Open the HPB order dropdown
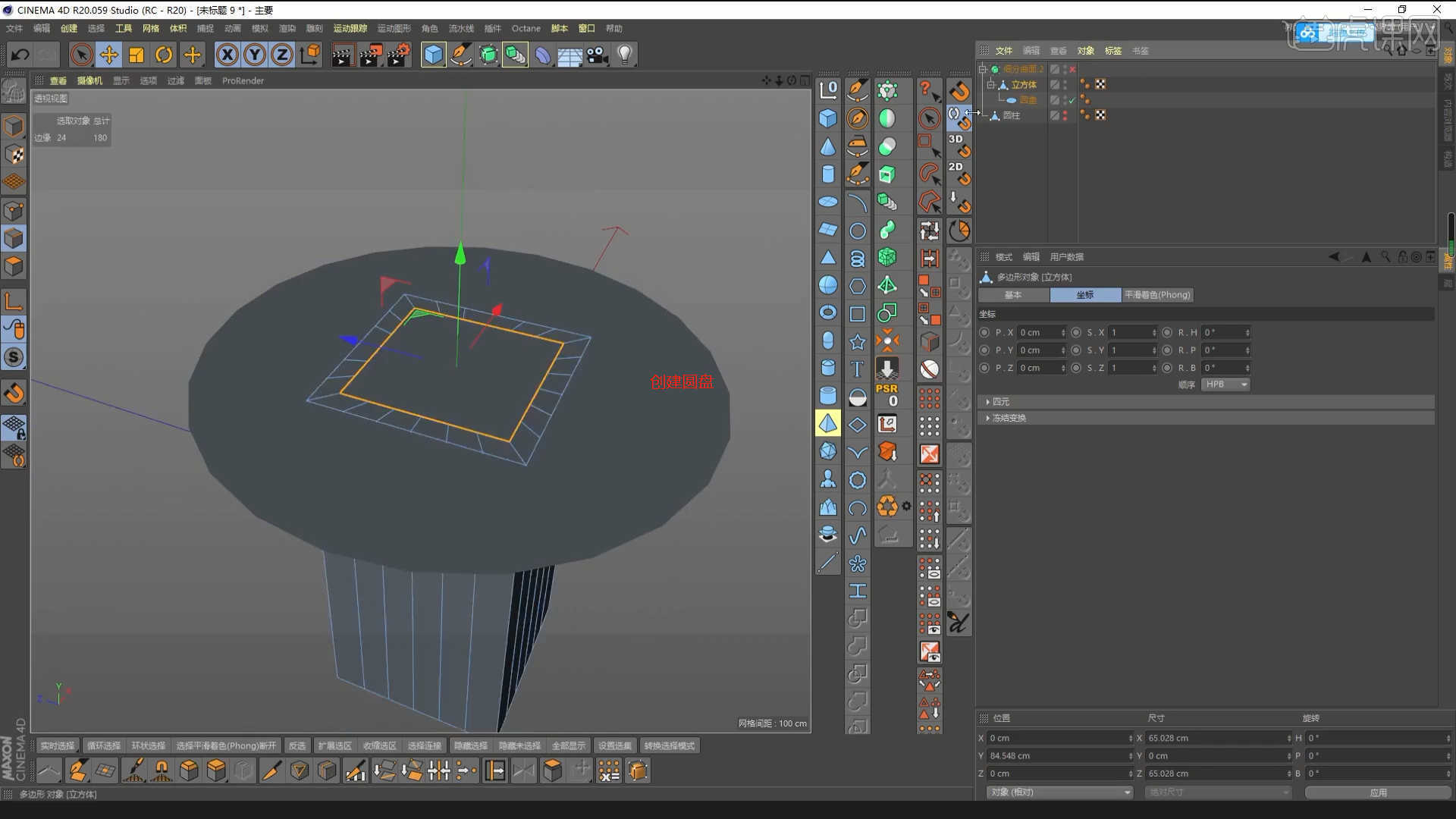The image size is (1456, 819). pyautogui.click(x=1225, y=384)
